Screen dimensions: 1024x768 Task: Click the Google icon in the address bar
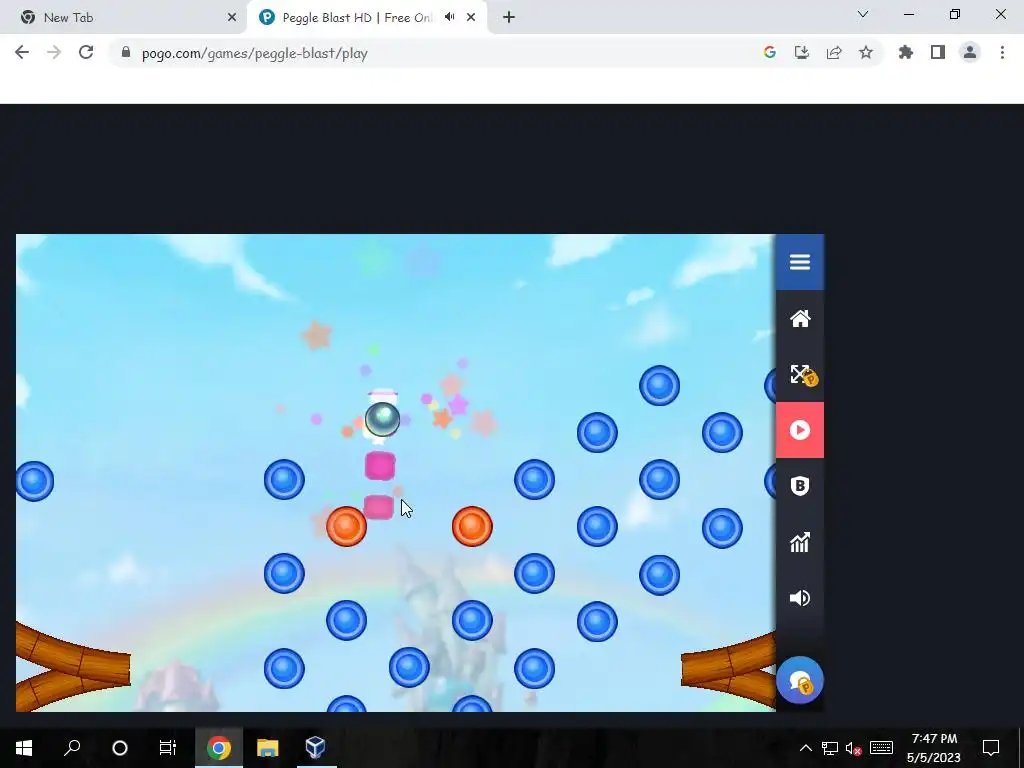[769, 53]
